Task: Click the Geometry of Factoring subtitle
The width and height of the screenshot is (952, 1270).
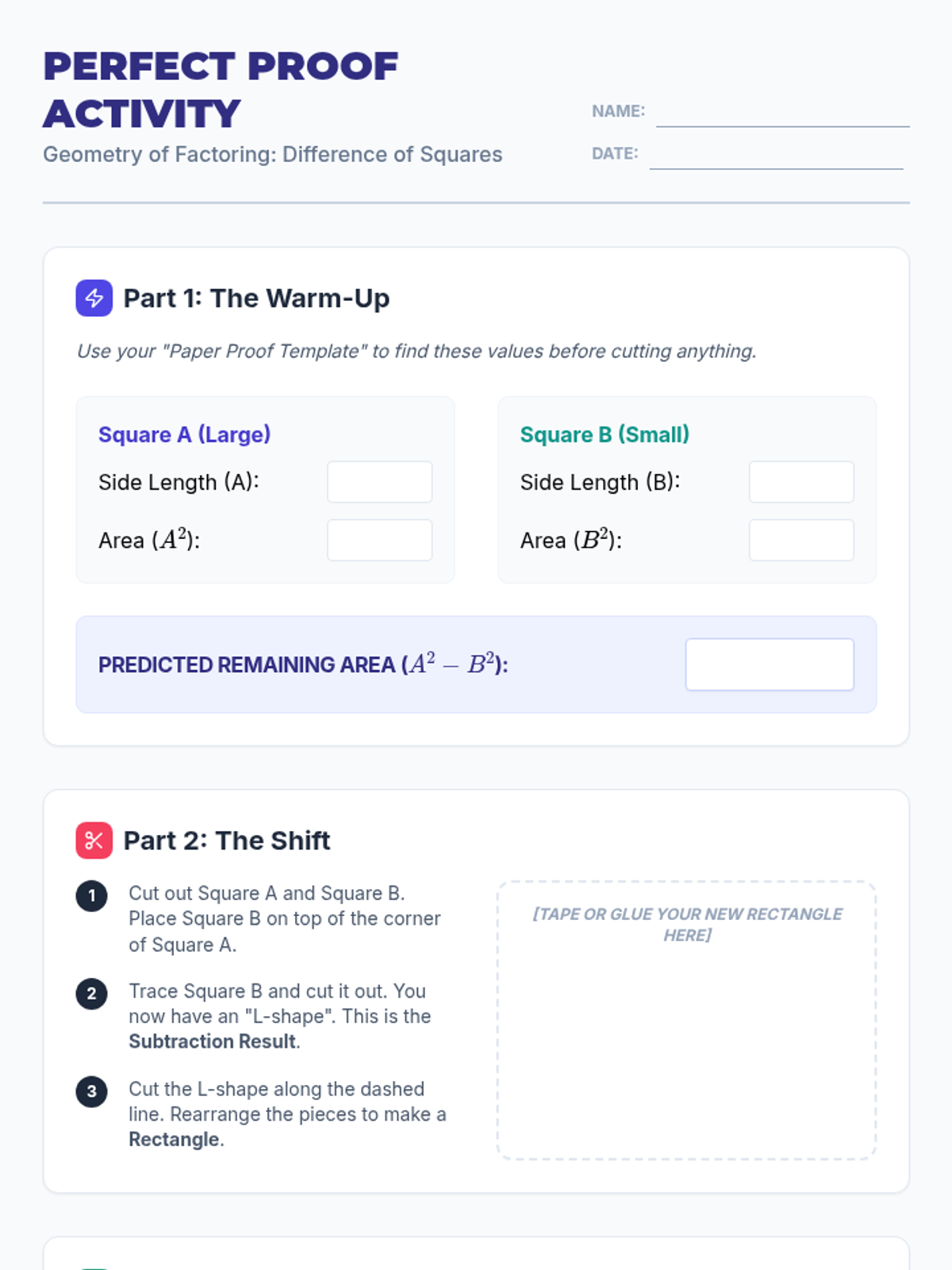Action: [x=272, y=154]
